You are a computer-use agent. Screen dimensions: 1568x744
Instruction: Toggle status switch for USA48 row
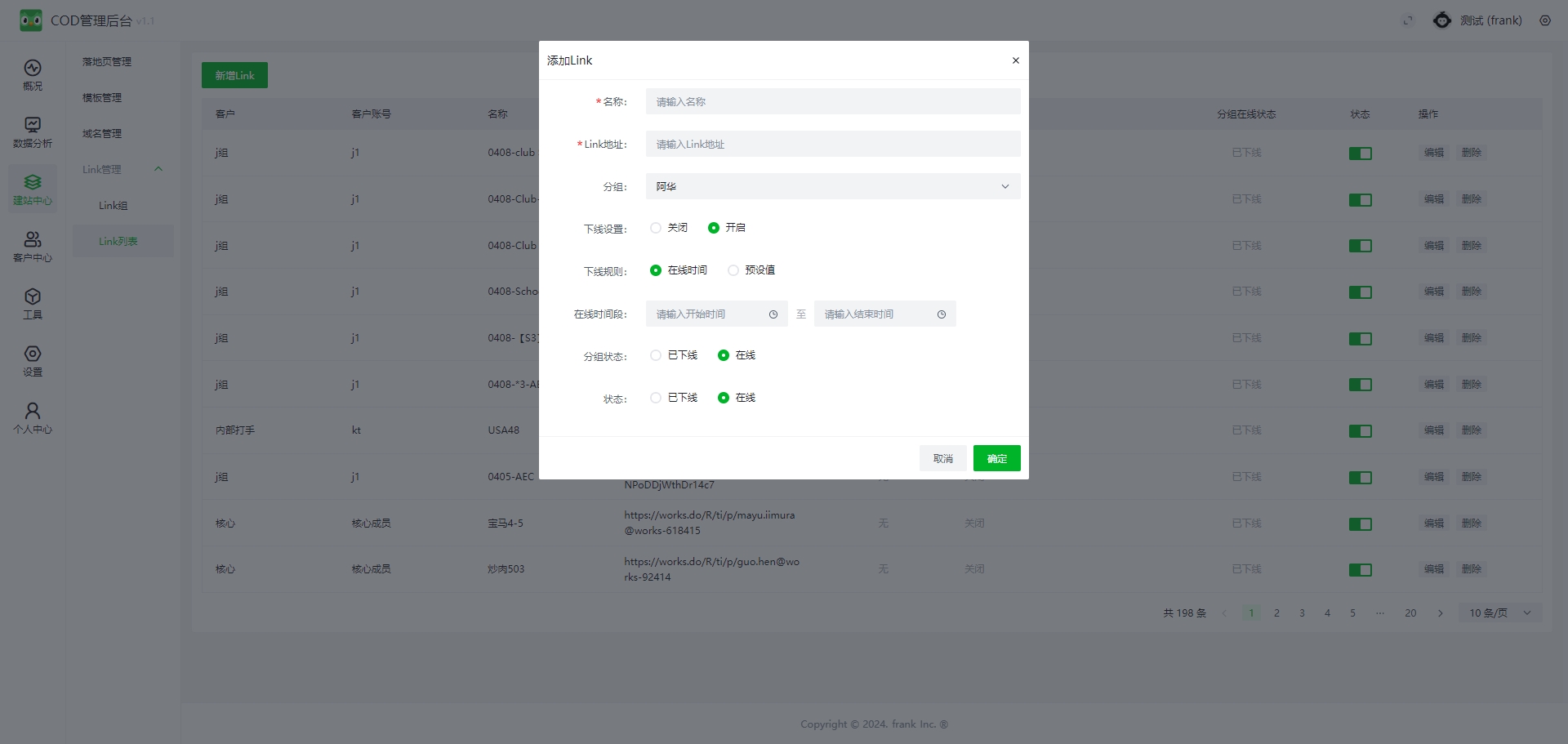1361,431
